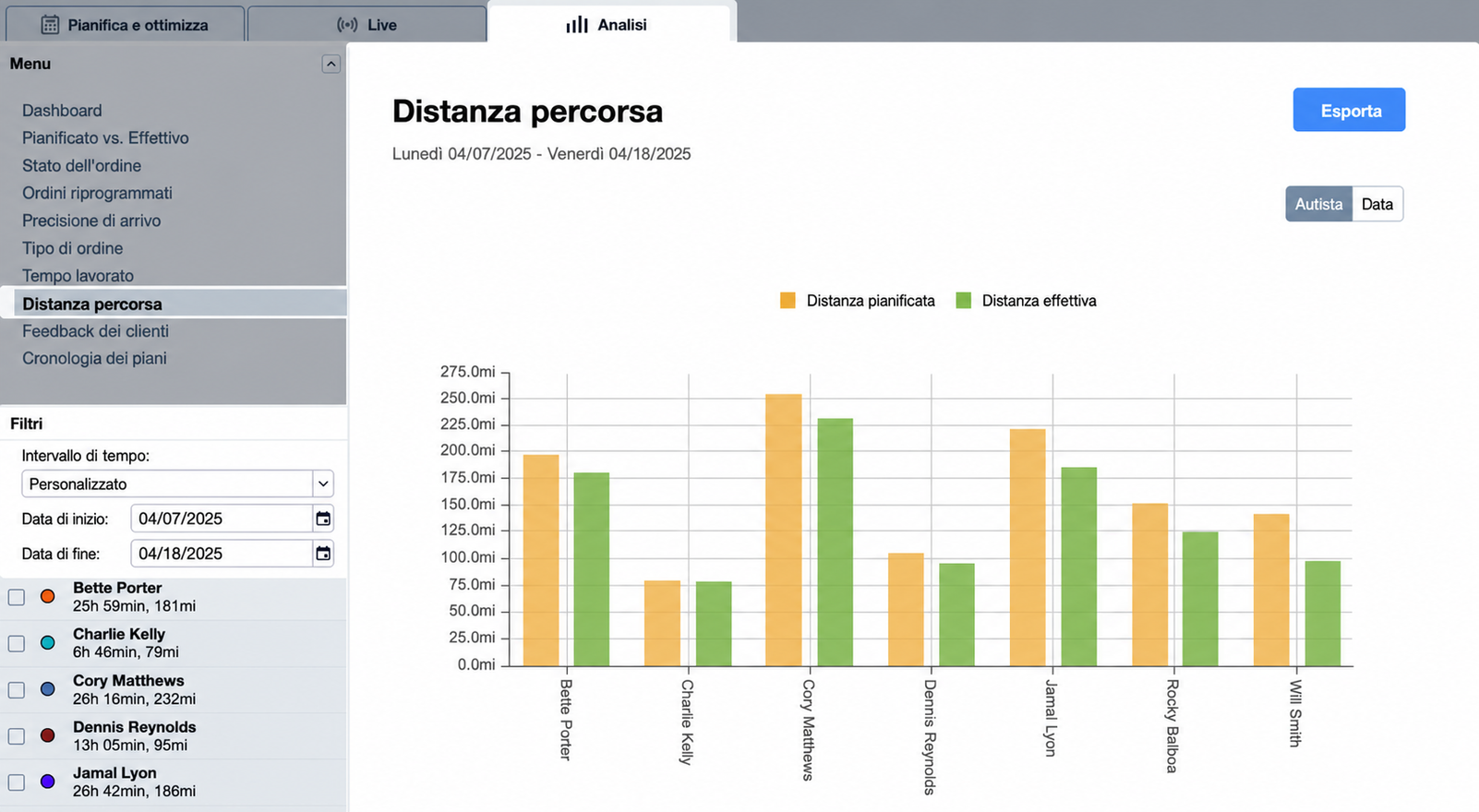Open calendar picker for Data di fine

coord(323,554)
